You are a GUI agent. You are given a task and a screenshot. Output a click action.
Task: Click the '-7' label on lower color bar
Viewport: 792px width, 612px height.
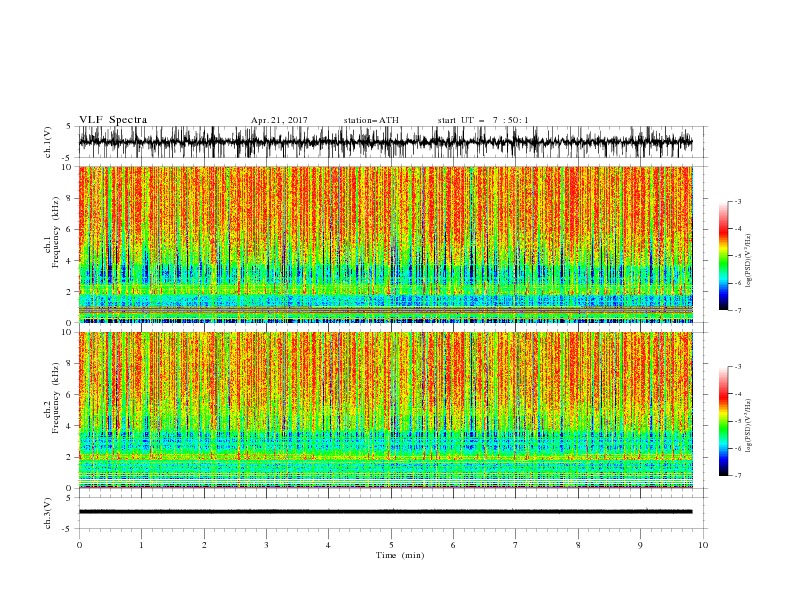tap(738, 476)
